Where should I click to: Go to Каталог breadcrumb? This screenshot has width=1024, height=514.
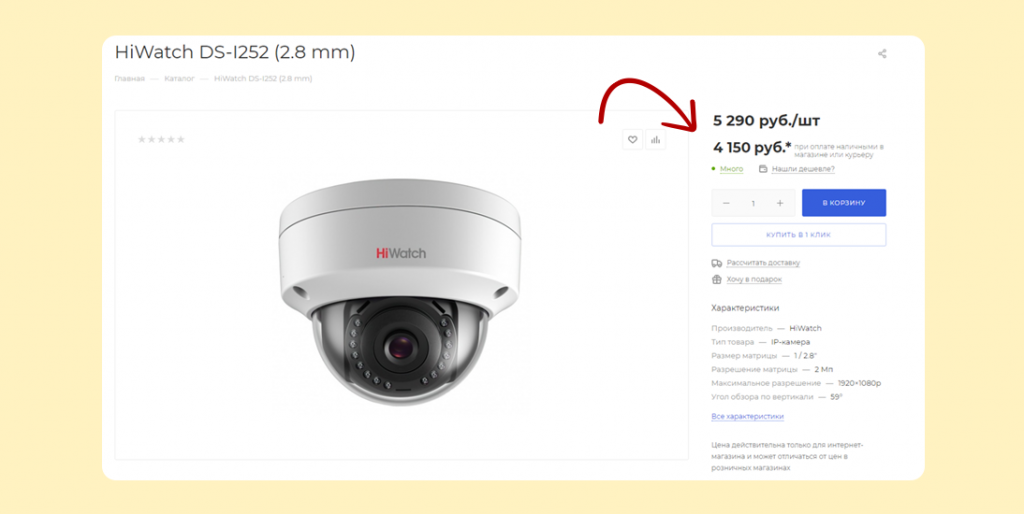tap(180, 79)
